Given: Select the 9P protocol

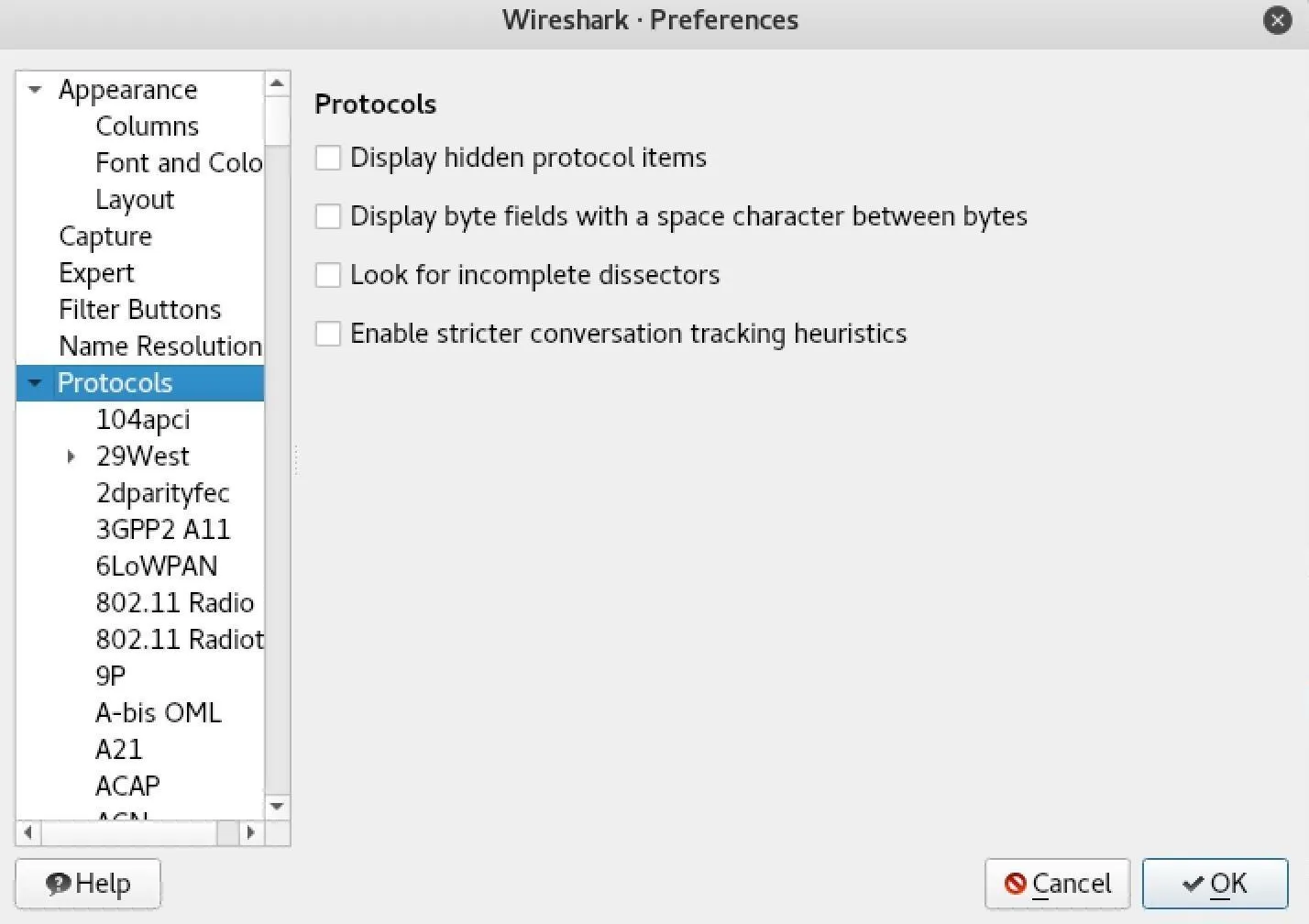Looking at the screenshot, I should coord(111,676).
